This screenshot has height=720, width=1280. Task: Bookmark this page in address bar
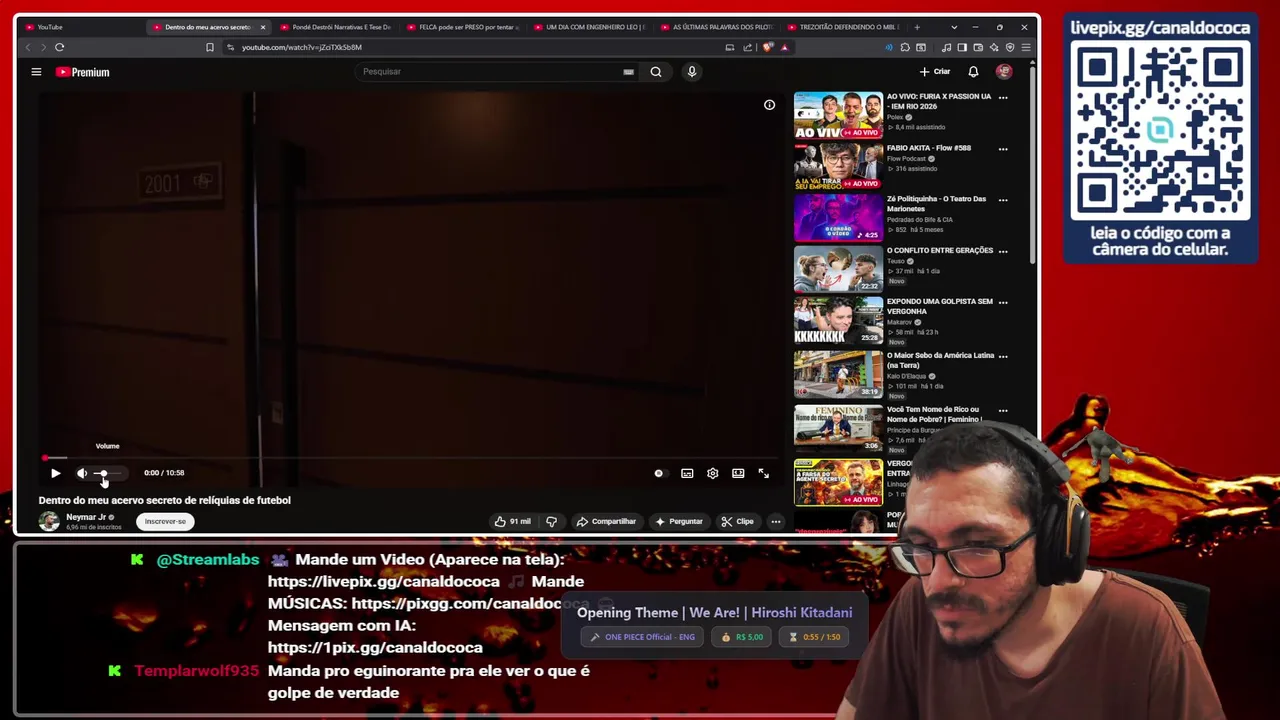coord(209,47)
